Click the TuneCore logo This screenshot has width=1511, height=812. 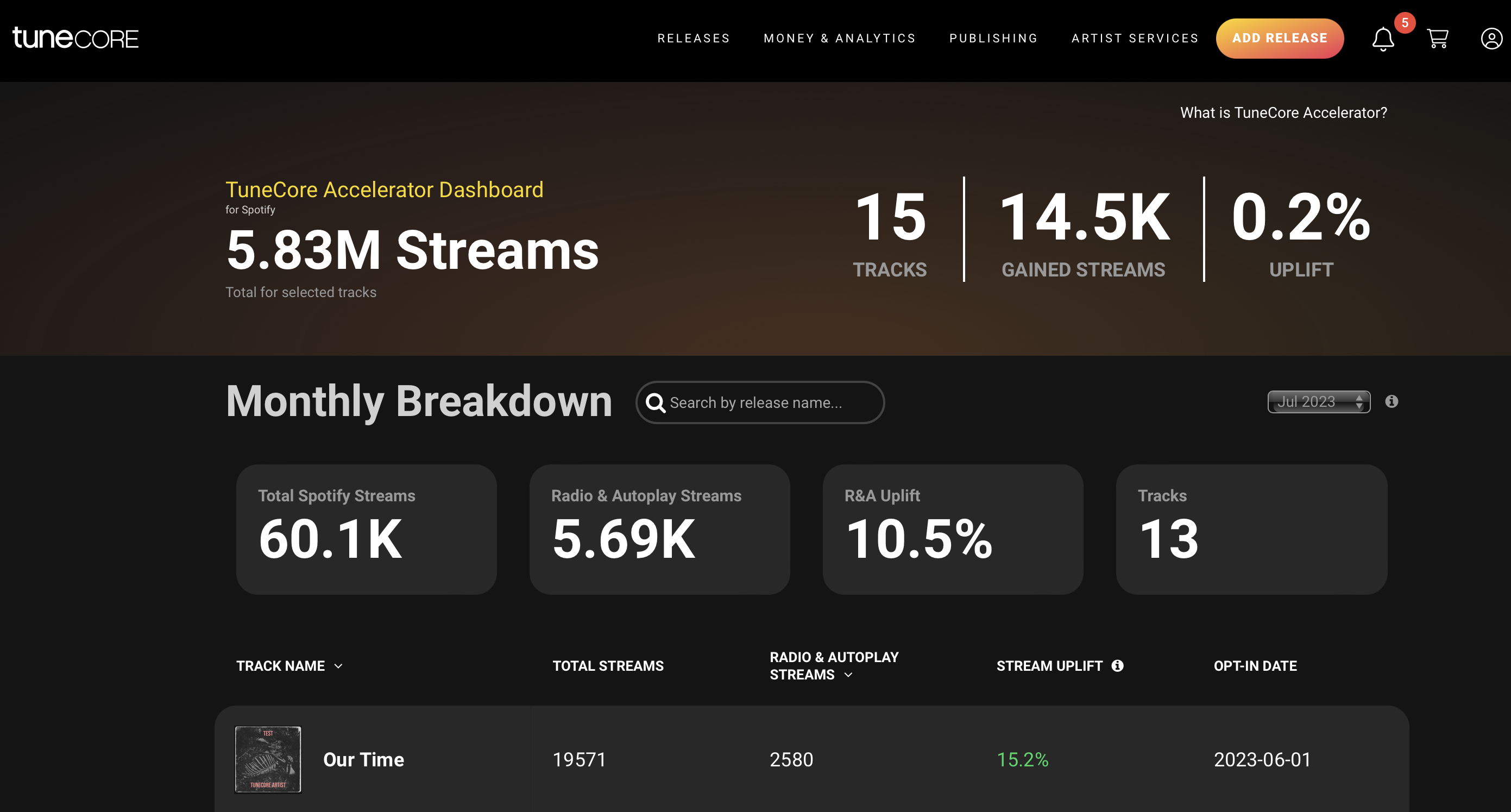click(75, 38)
